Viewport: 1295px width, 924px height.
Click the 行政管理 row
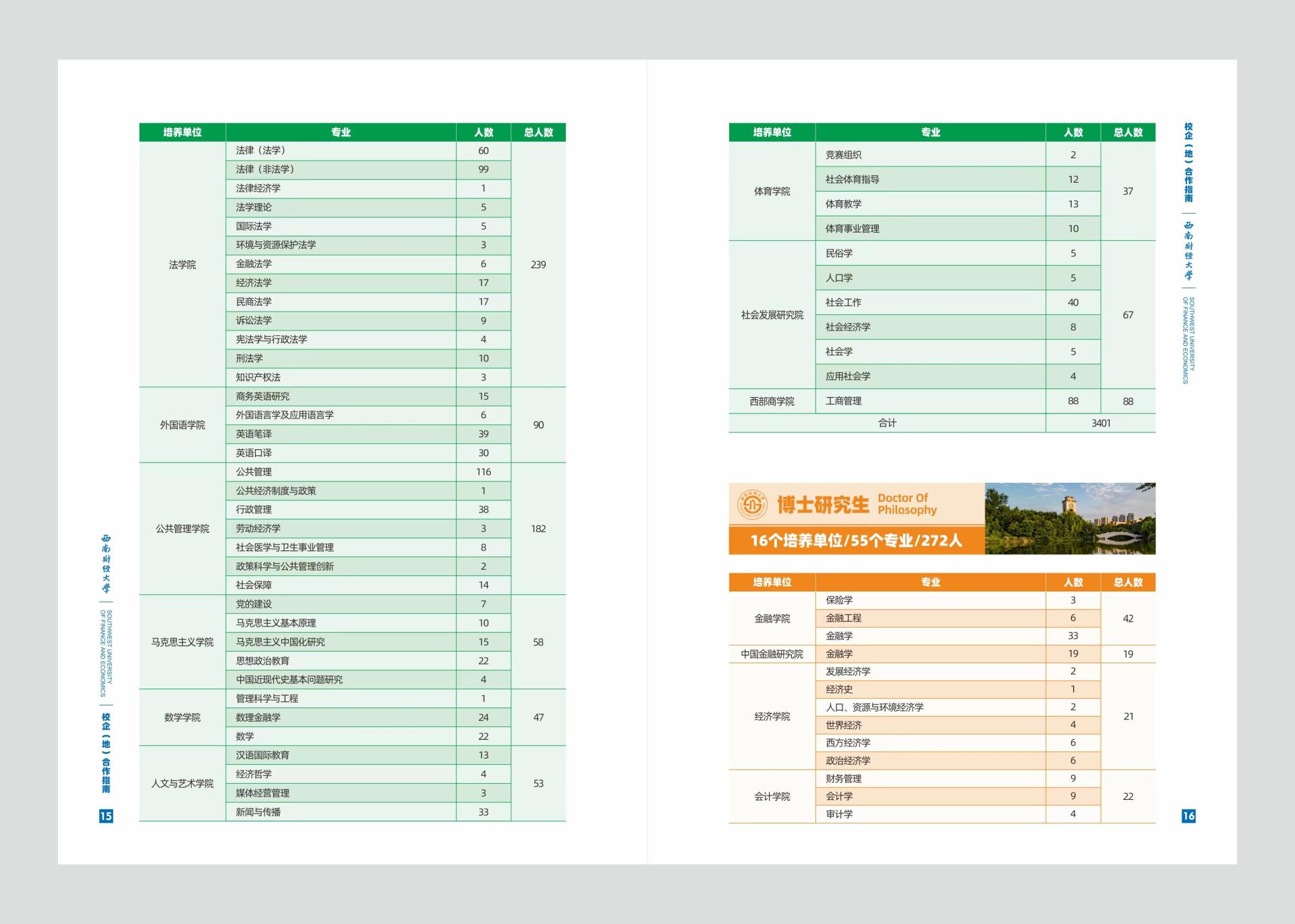[368, 510]
